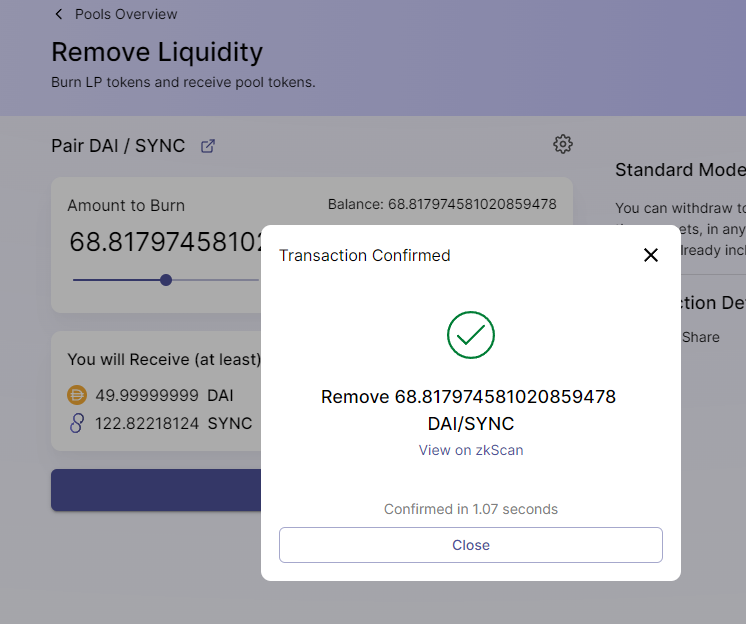
Task: Click the Remove 68.817974581020859478 DAI/SYNC message
Action: coord(469,410)
